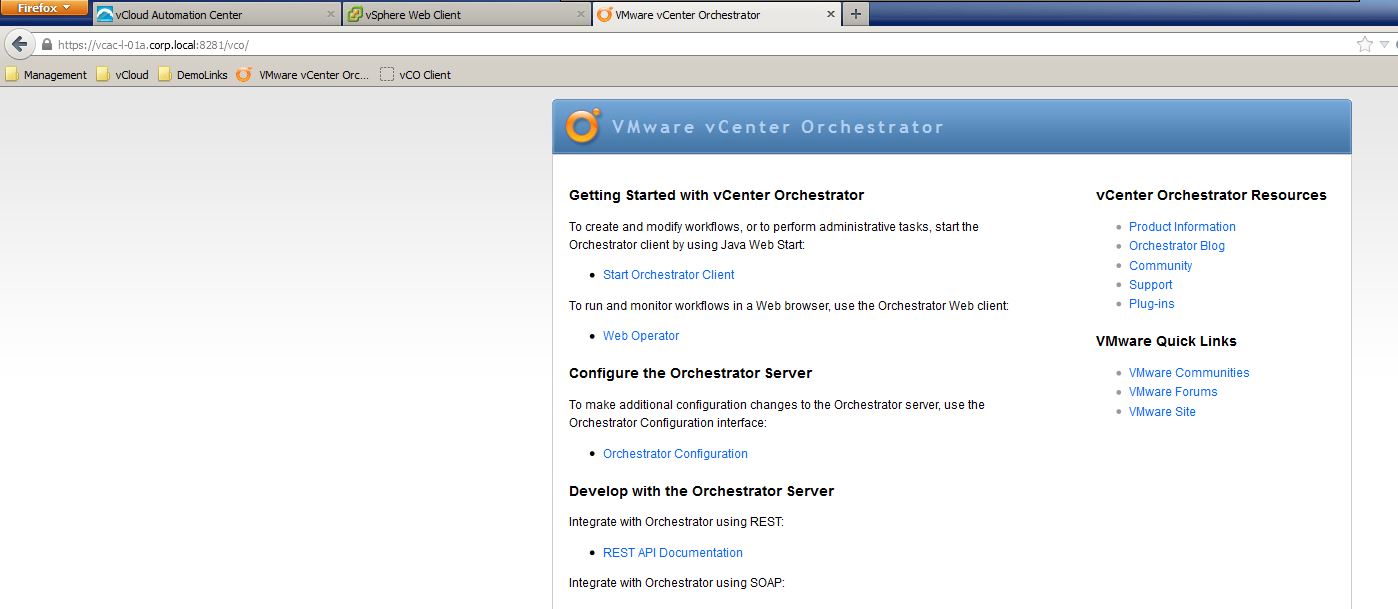
Task: Open the VMware vCenter Orc... bookmark
Action: tap(303, 75)
